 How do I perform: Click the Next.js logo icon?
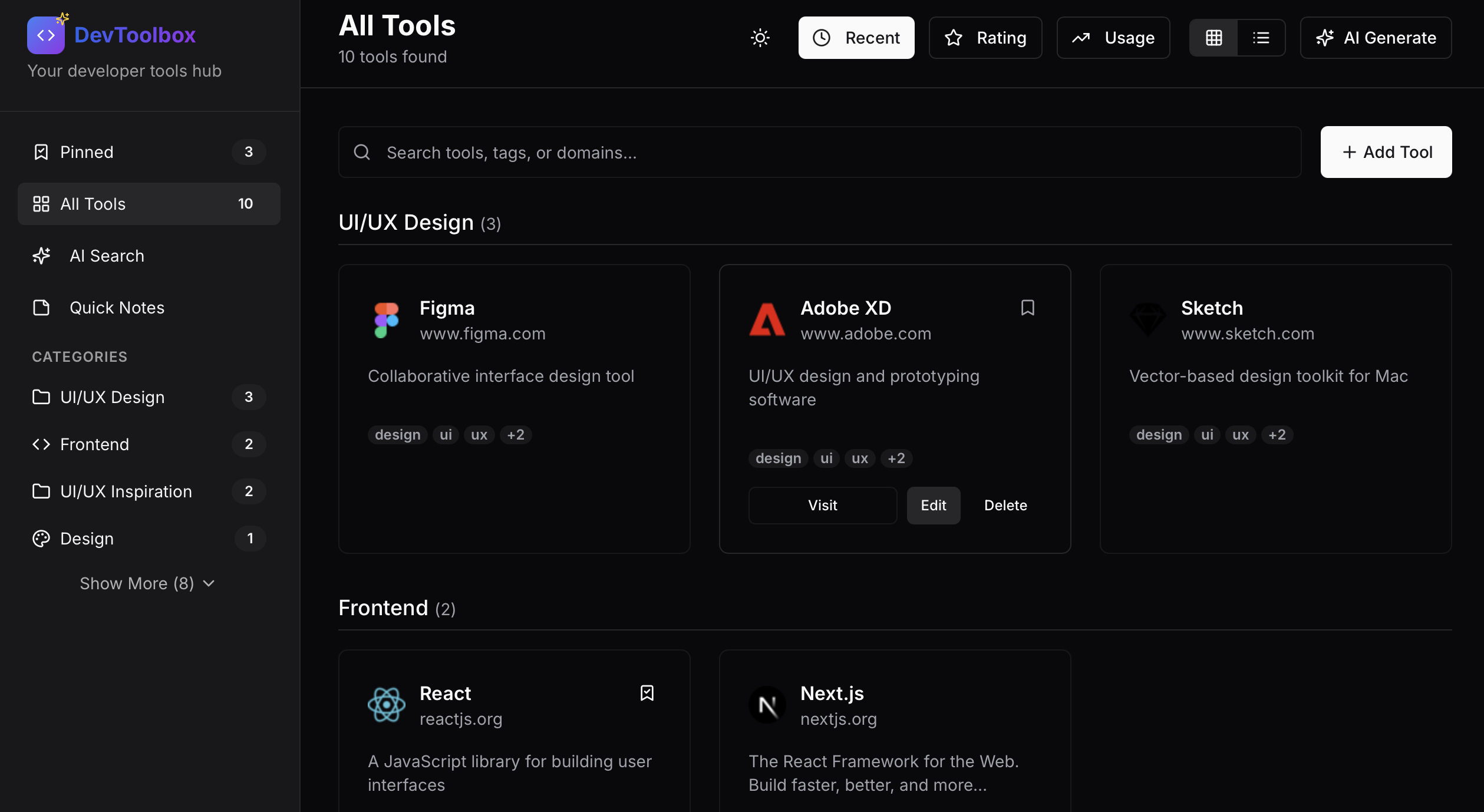click(x=767, y=705)
